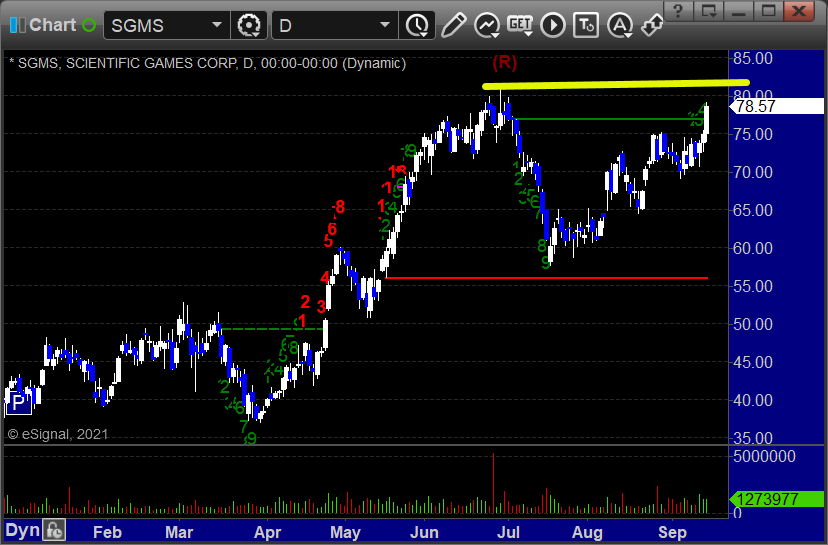
Task: Maximize the chart window
Action: (x=768, y=10)
